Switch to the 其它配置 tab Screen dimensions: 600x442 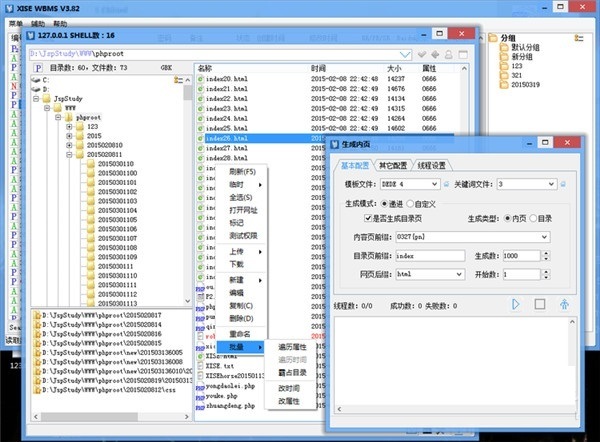[393, 165]
